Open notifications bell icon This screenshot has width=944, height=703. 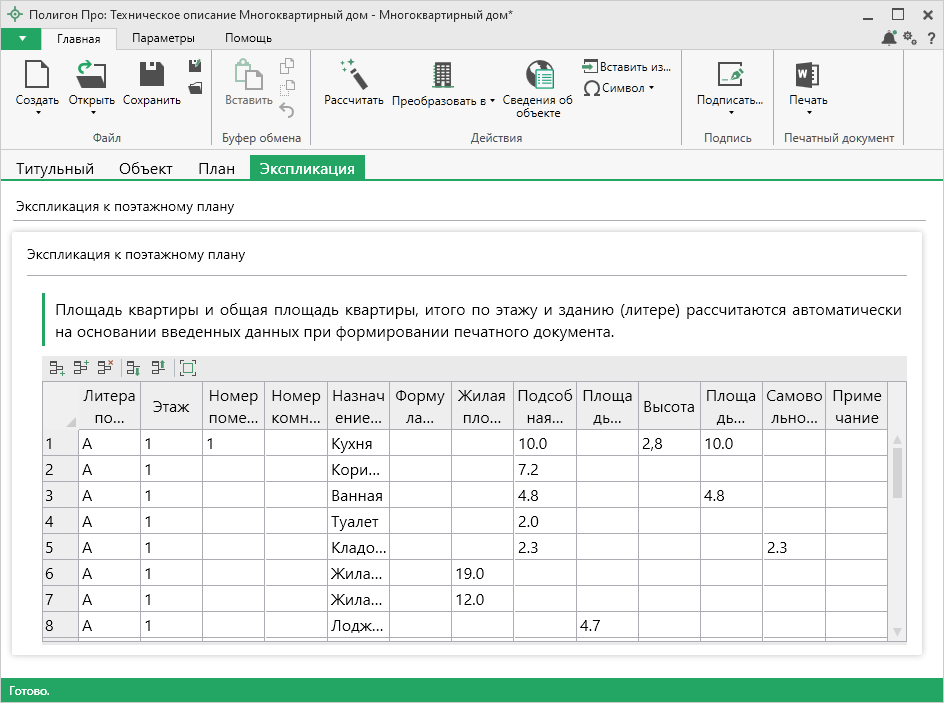click(889, 38)
